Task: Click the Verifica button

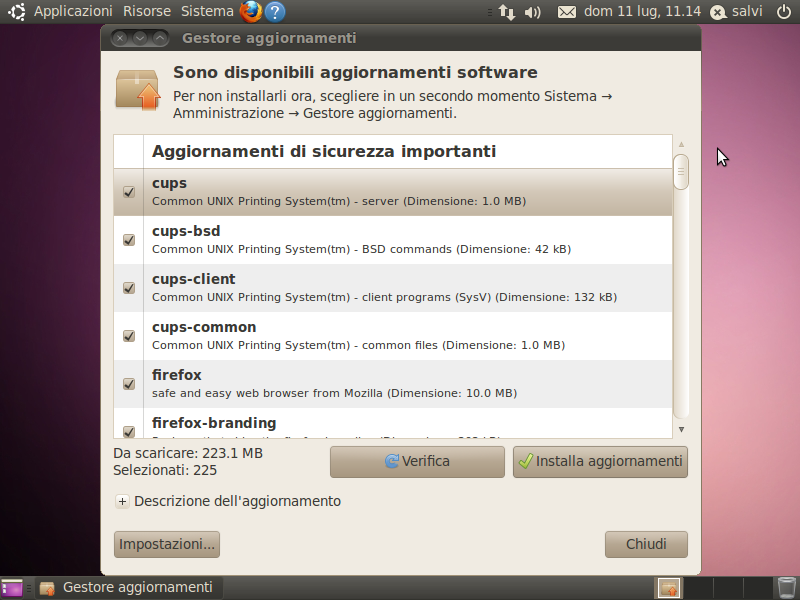Action: [417, 462]
